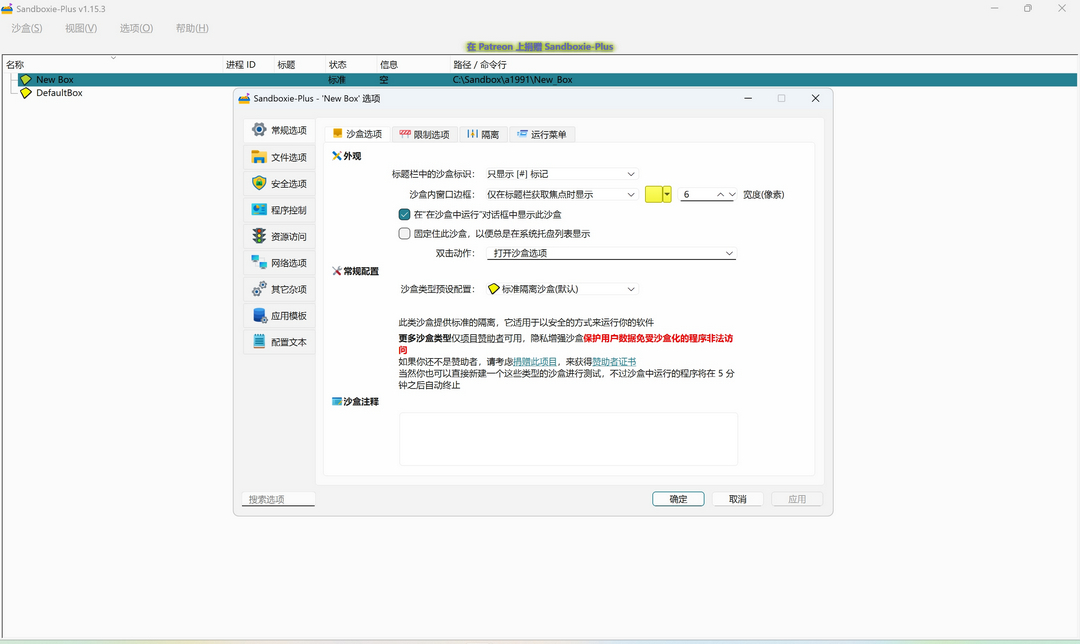Image resolution: width=1080 pixels, height=644 pixels.
Task: Select the 其它杂项 gears icon
Action: coord(259,289)
